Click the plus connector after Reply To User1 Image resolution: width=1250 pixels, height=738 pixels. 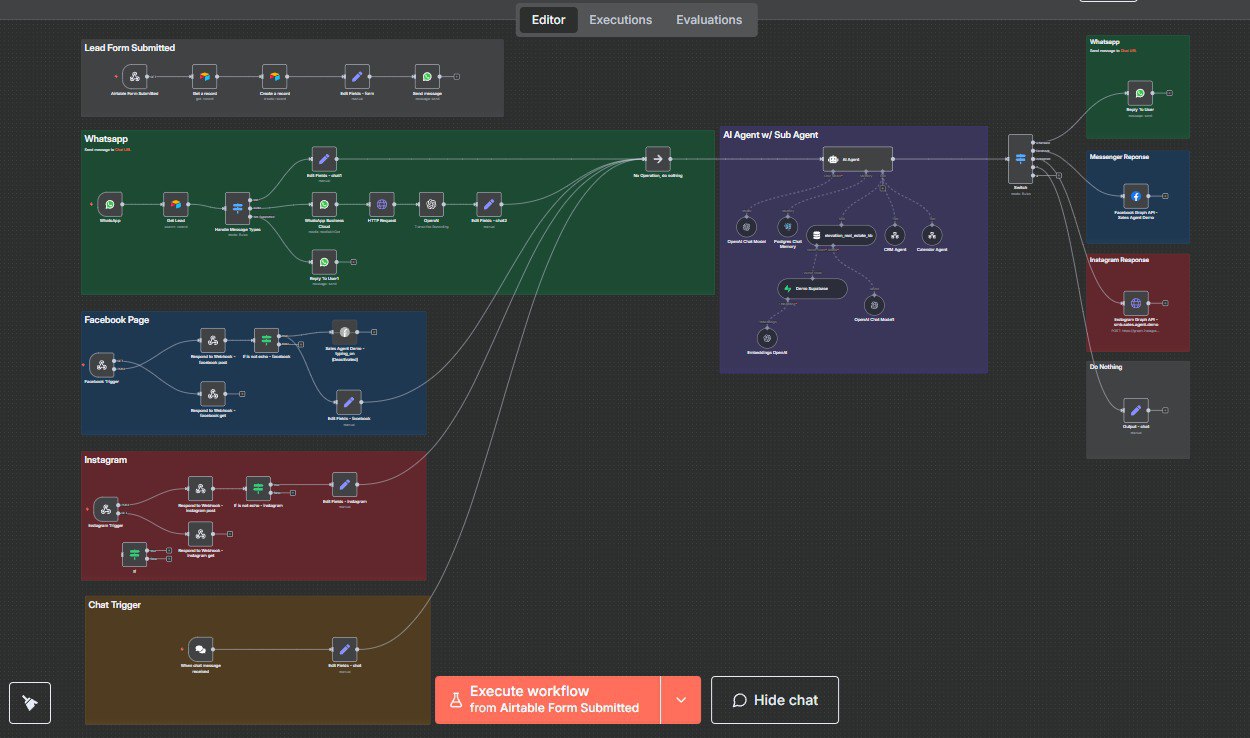(x=354, y=261)
